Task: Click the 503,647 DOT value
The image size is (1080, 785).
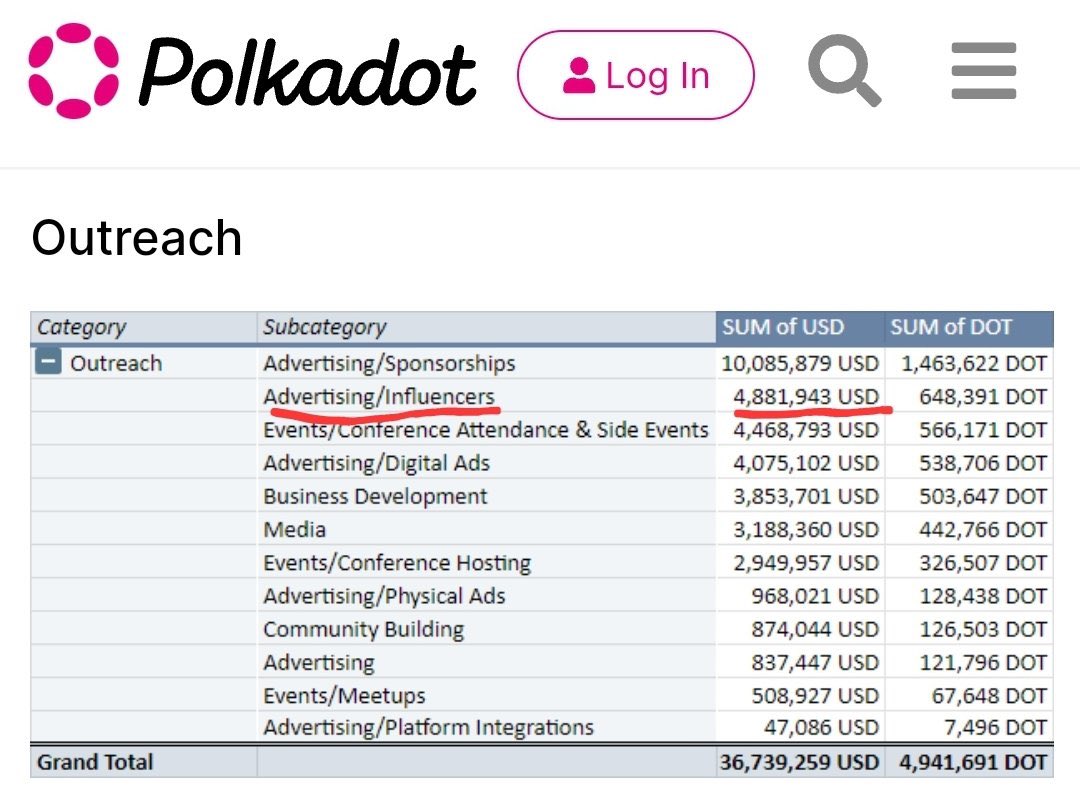Action: point(983,496)
